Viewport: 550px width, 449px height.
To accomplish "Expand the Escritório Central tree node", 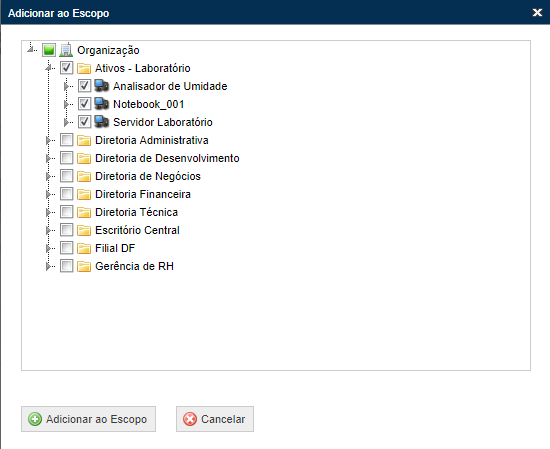I will [48, 230].
